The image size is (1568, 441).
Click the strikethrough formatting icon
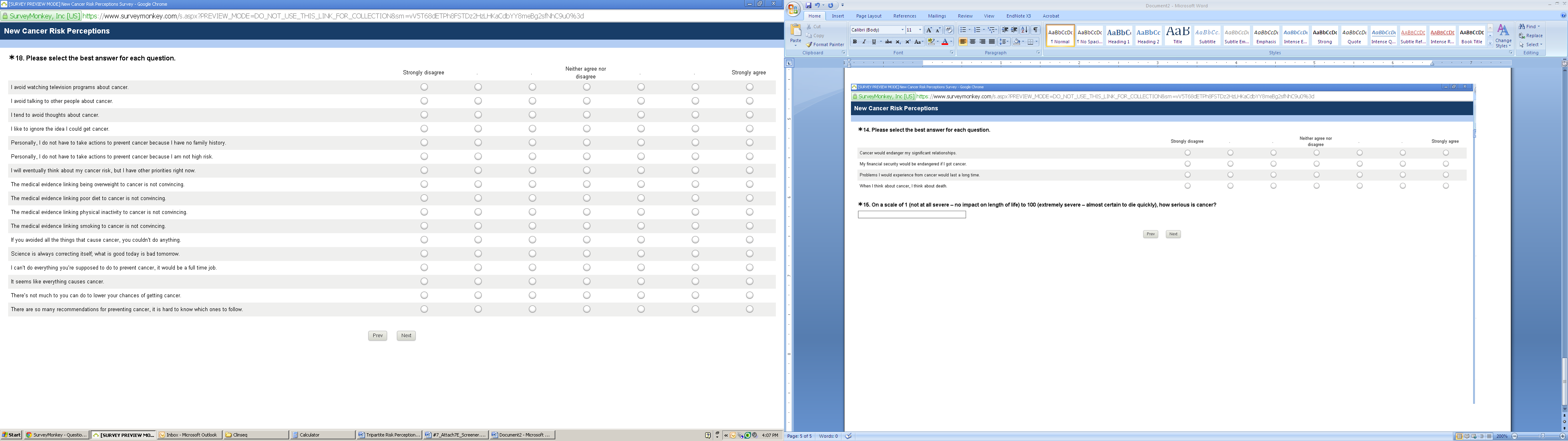[888, 42]
